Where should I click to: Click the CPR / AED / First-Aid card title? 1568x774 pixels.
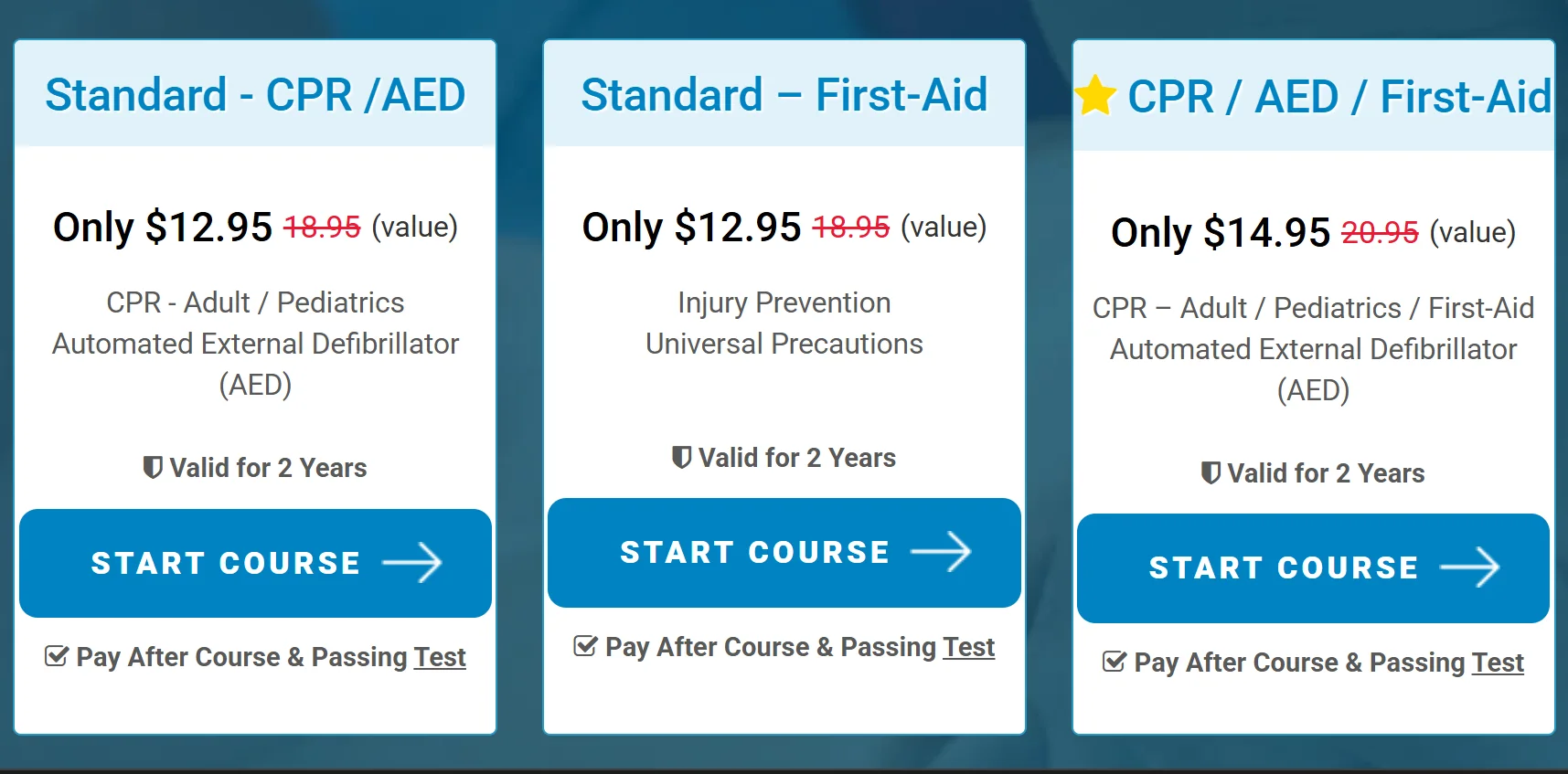[x=1339, y=97]
